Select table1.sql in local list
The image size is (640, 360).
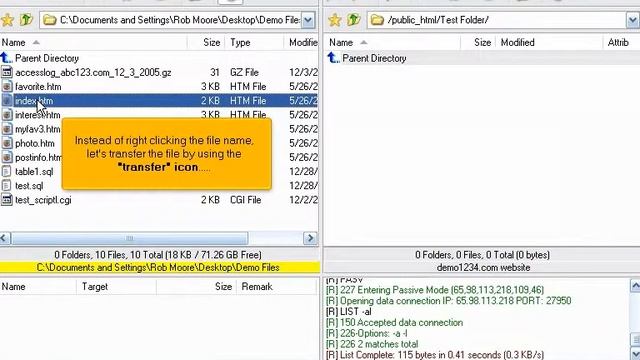tap(34, 171)
